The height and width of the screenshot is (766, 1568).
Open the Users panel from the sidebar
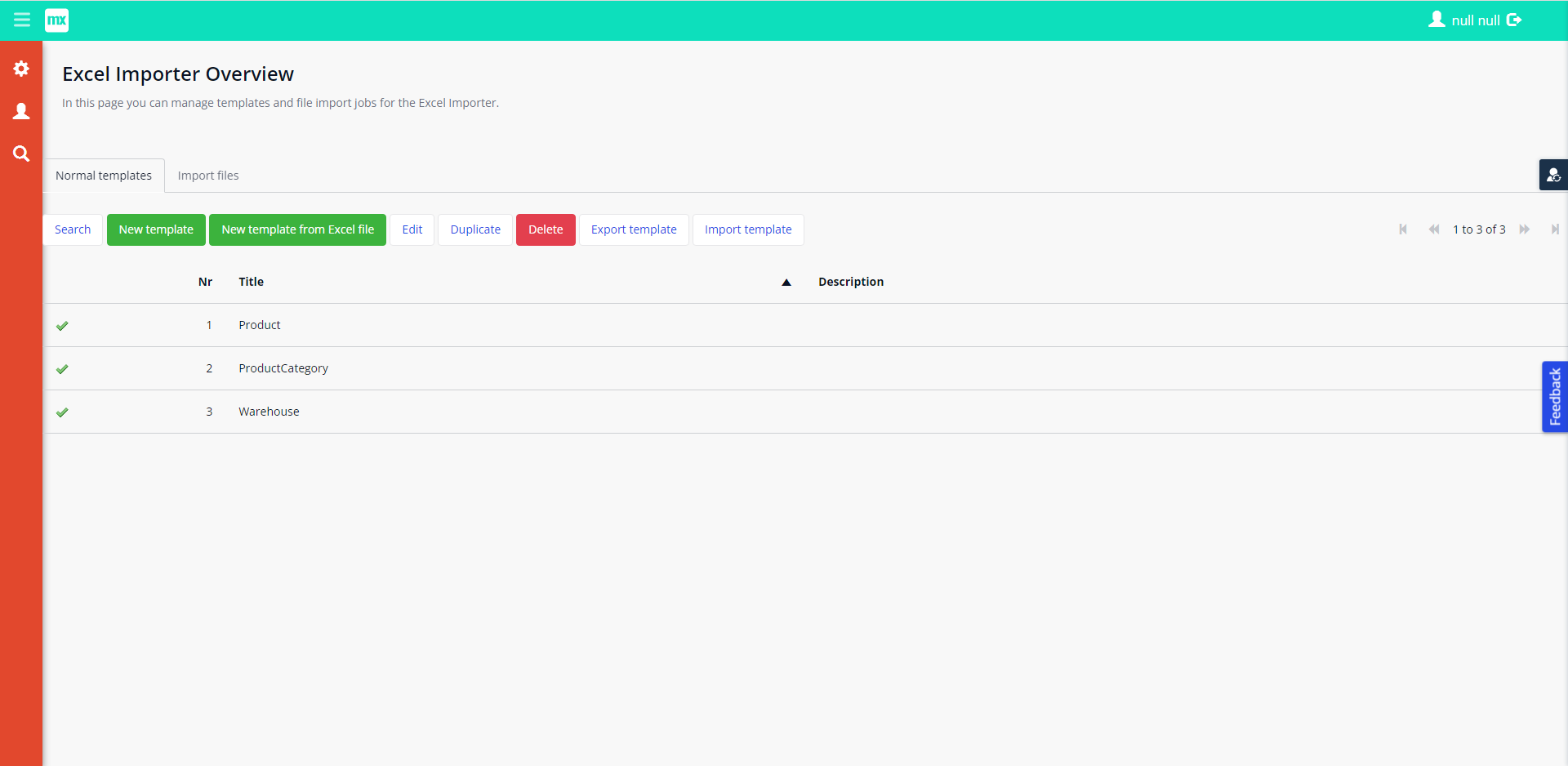pos(21,112)
